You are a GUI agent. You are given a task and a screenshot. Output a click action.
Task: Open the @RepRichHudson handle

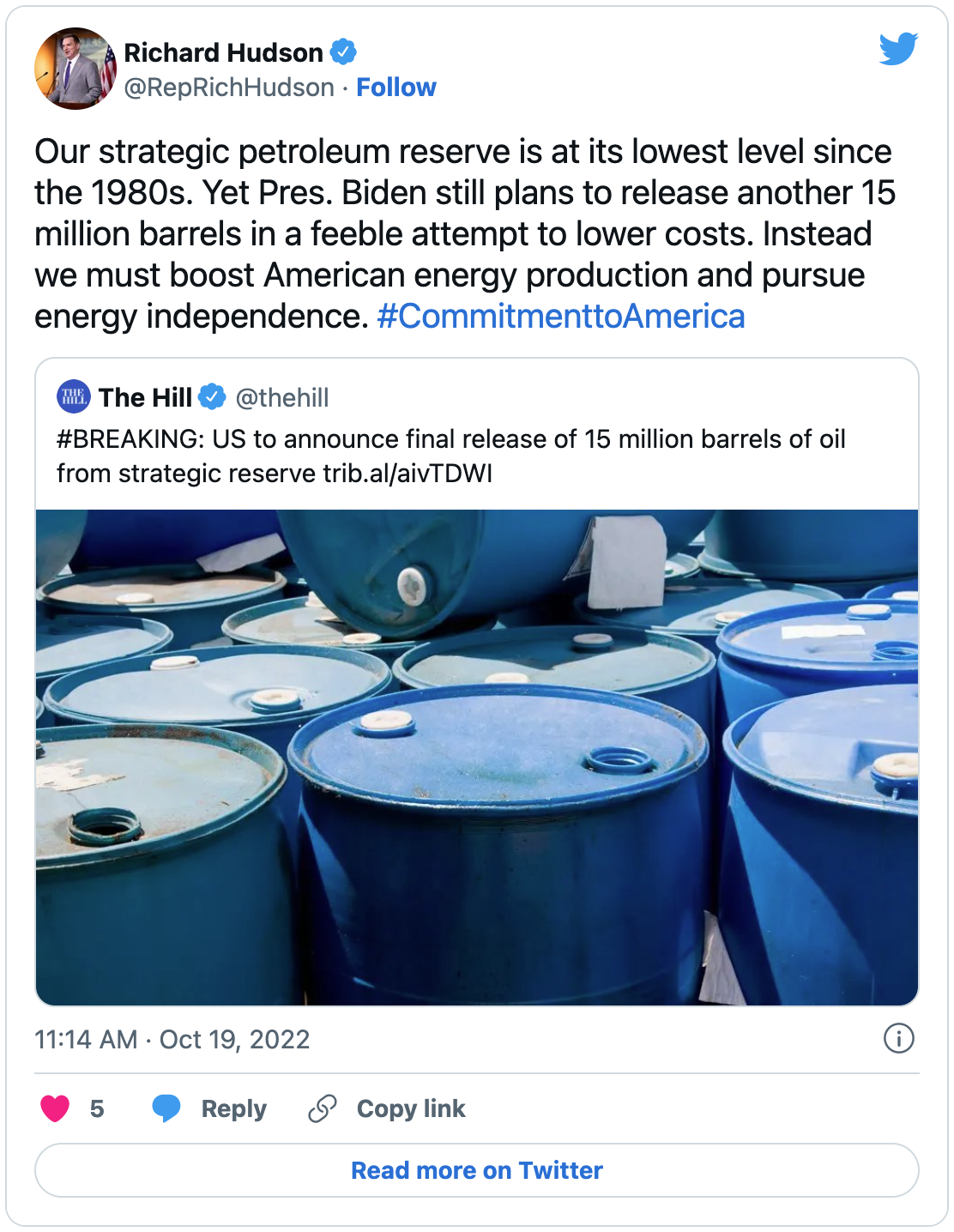point(229,88)
